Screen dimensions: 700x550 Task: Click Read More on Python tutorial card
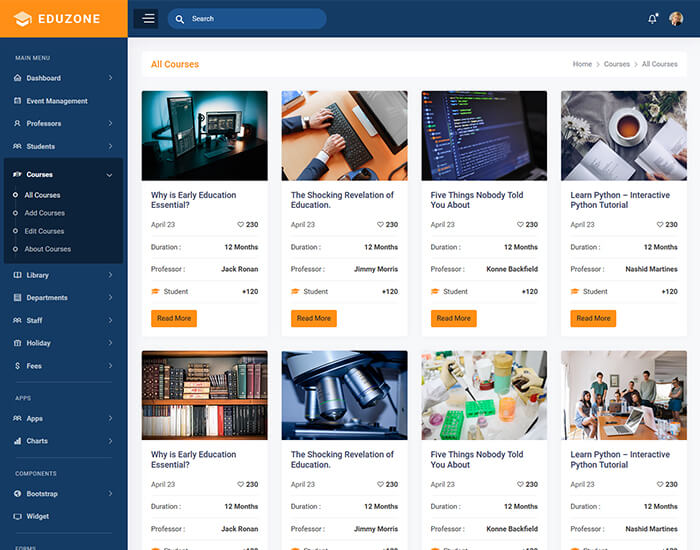593,318
